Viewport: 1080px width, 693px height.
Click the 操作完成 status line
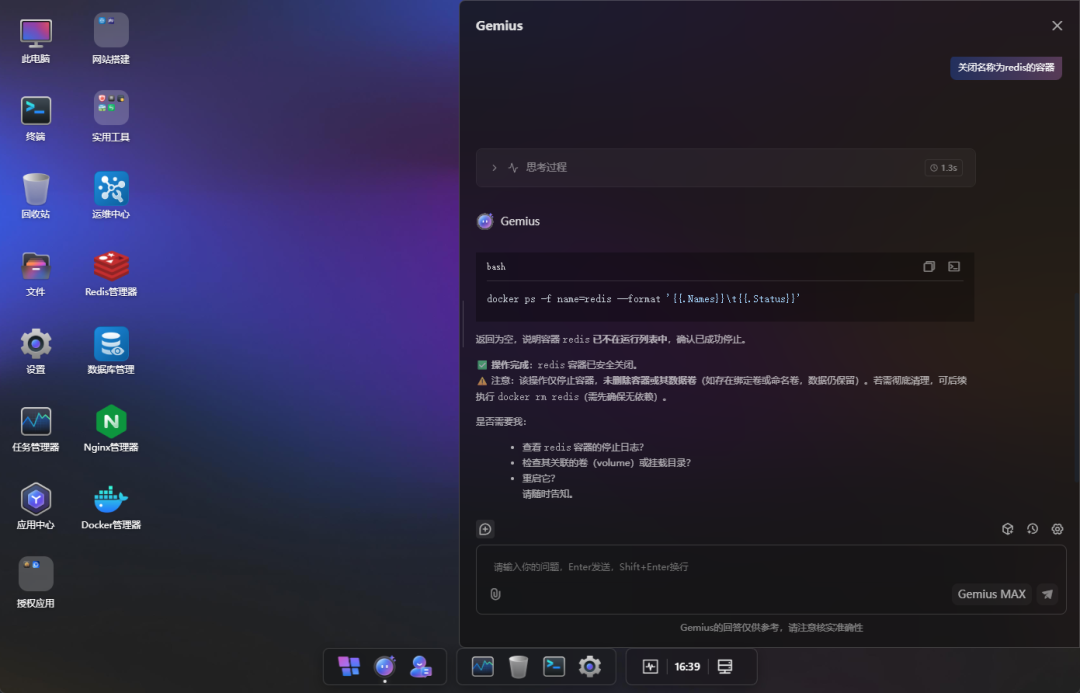click(559, 365)
